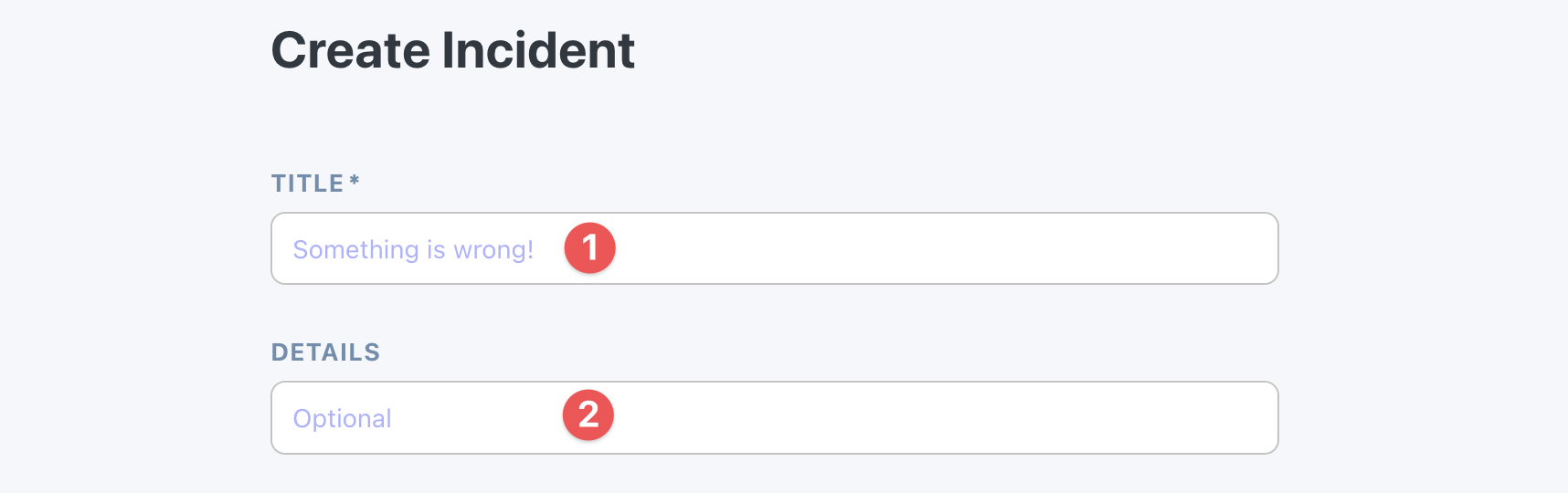Focus the Details input field
This screenshot has width=1568, height=493.
point(775,417)
